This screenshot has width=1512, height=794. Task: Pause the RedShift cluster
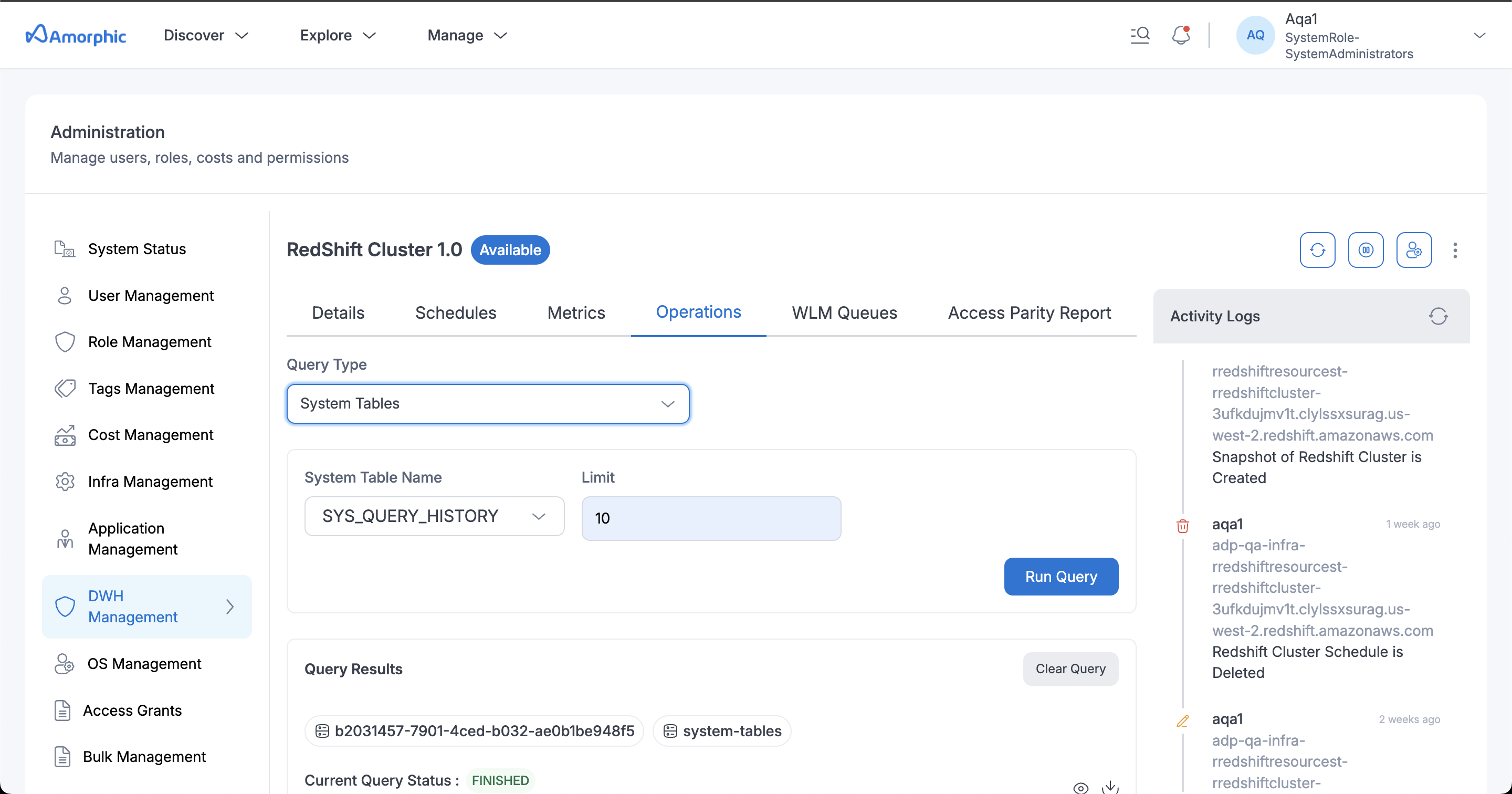1365,250
